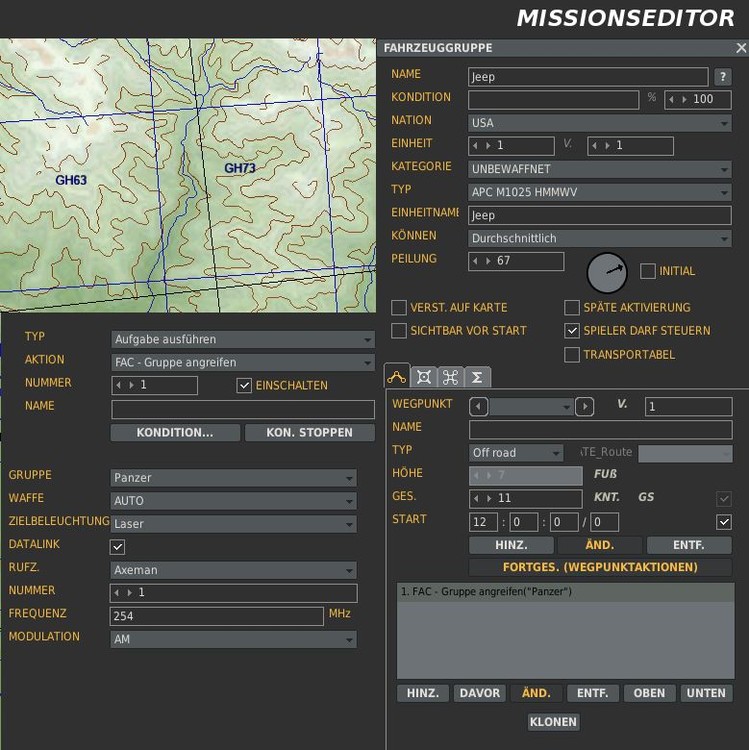Viewport: 749px width, 750px height.
Task: Open the target-square tab icon
Action: coord(424,377)
